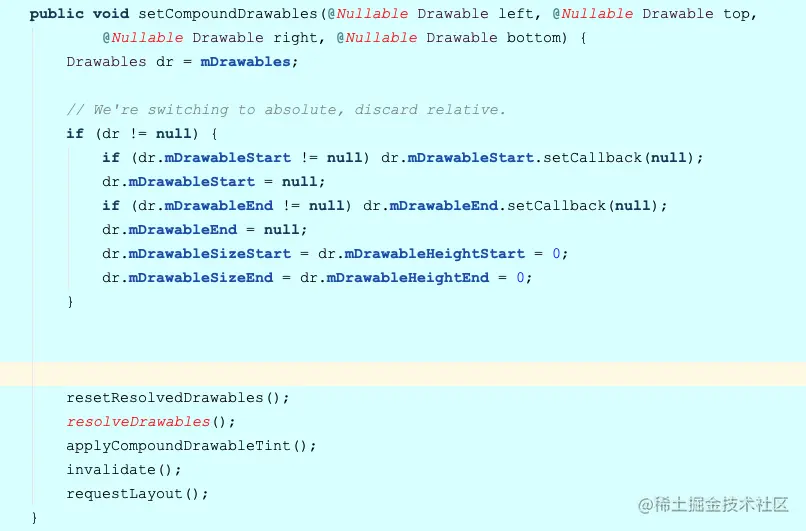Viewport: 806px width, 531px height.
Task: Click the watermark text at bottom right
Action: click(x=713, y=505)
